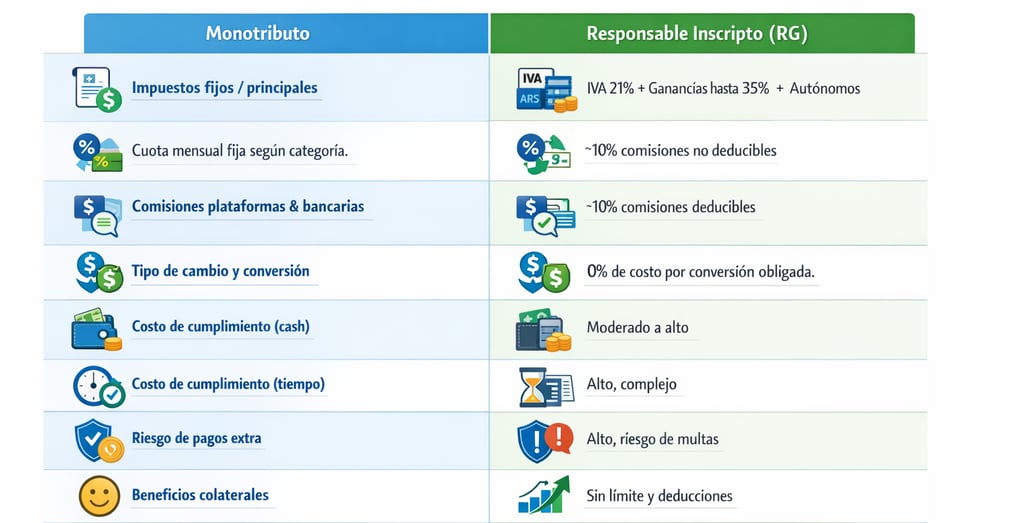Screen dimensions: 1024x523
Task: Click Tipo de cambio y conversión label
Action: click(x=220, y=271)
